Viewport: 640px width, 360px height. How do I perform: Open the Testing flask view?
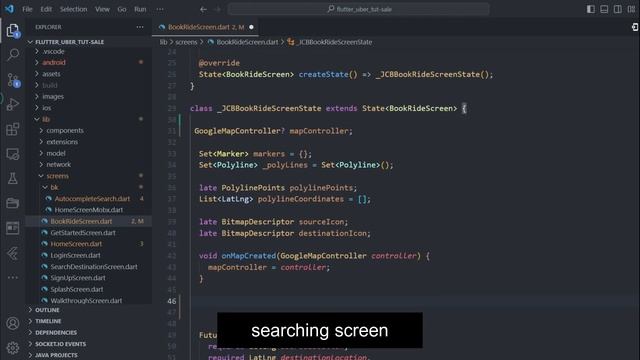[13, 178]
